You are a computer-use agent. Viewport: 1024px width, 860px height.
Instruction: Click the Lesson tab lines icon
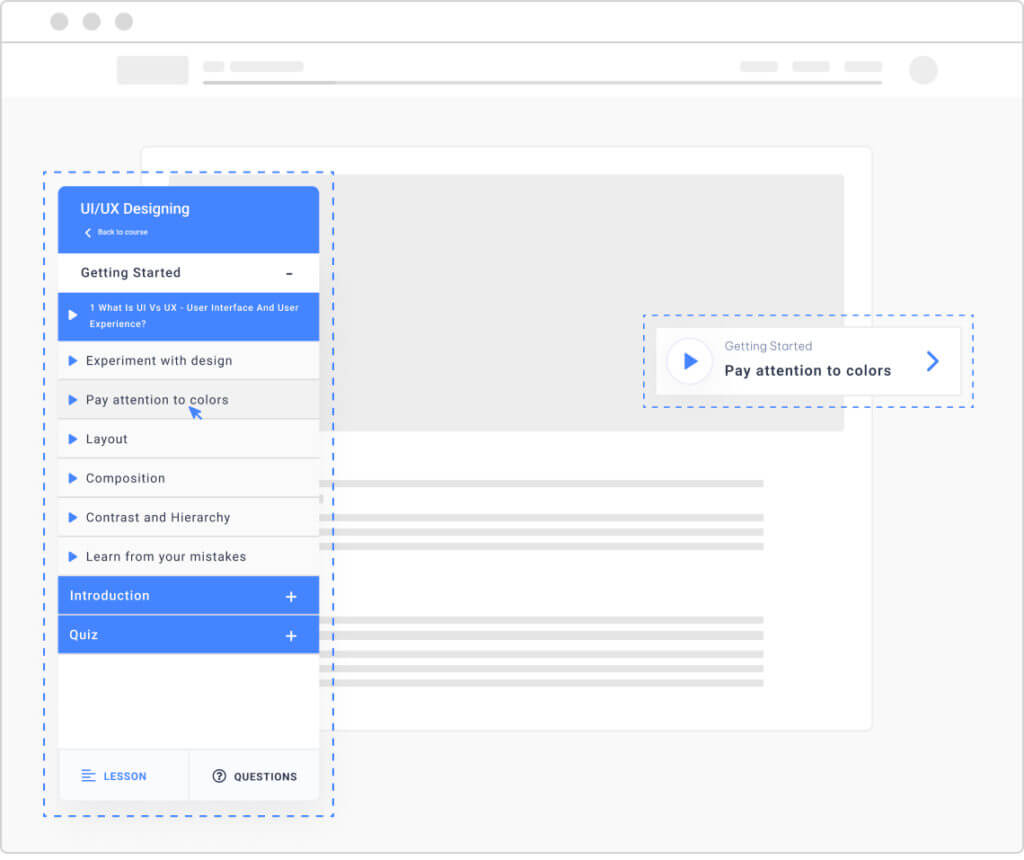88,776
